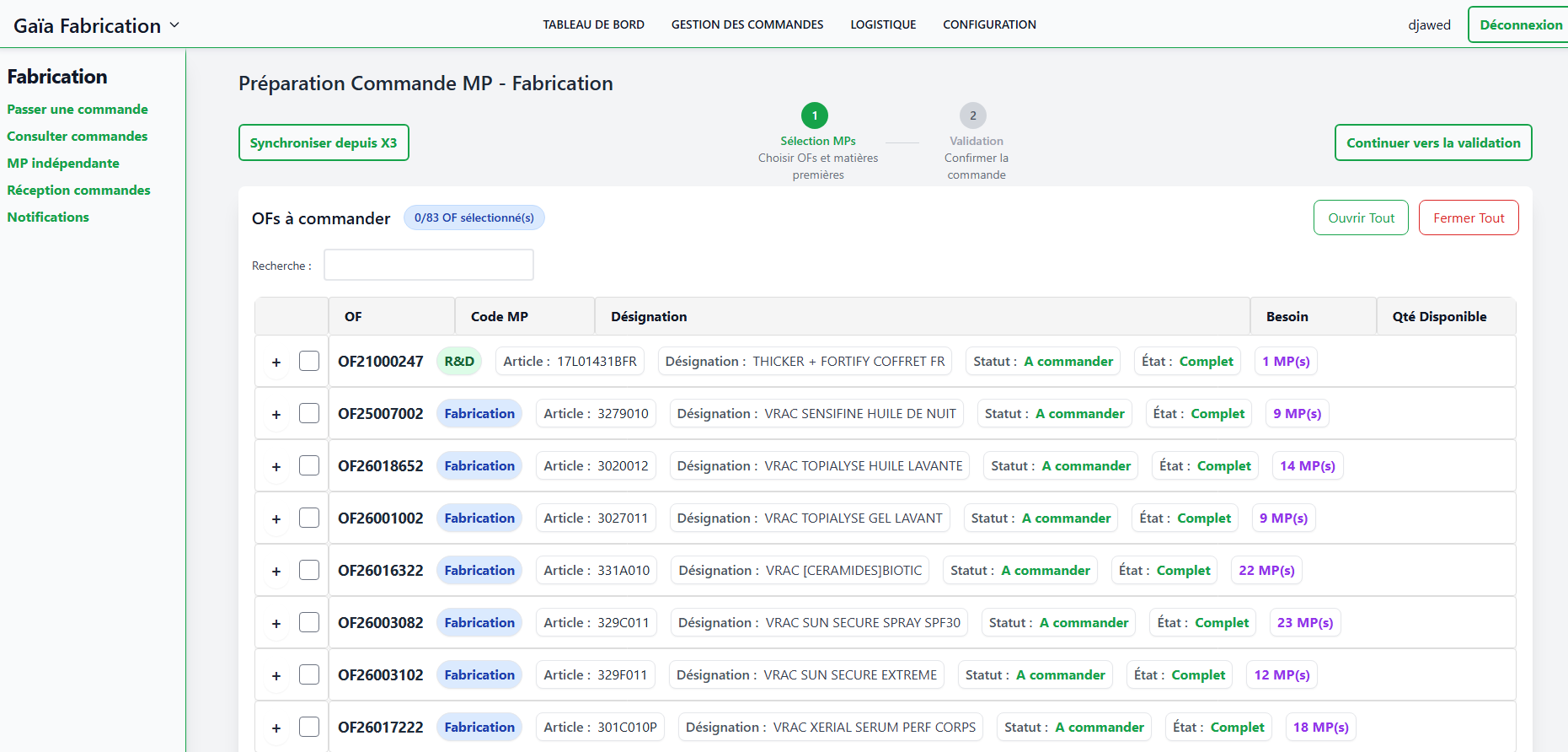1568x752 pixels.
Task: Click VRAC SUN SECURE EXTREME designation
Action: [806, 674]
